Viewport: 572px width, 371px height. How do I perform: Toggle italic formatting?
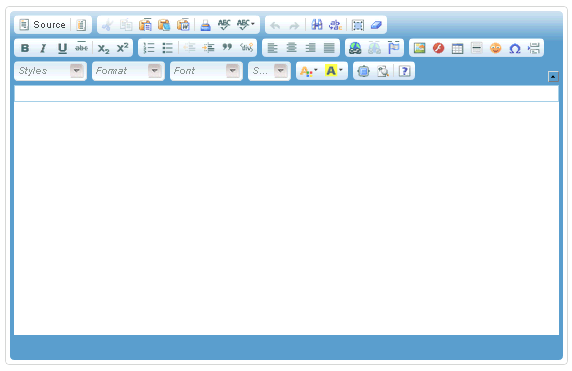click(x=43, y=48)
